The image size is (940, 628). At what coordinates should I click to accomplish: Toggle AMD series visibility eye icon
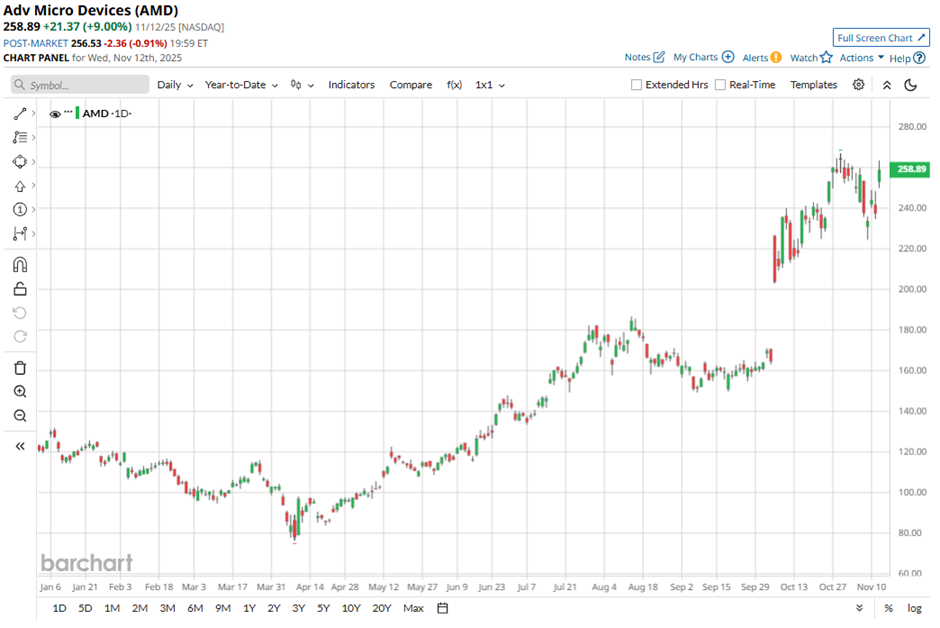click(55, 114)
